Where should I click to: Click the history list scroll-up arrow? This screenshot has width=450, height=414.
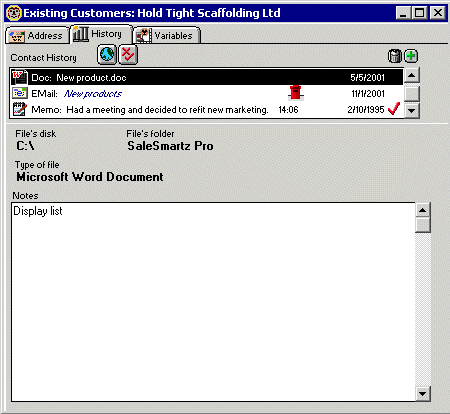(x=412, y=75)
